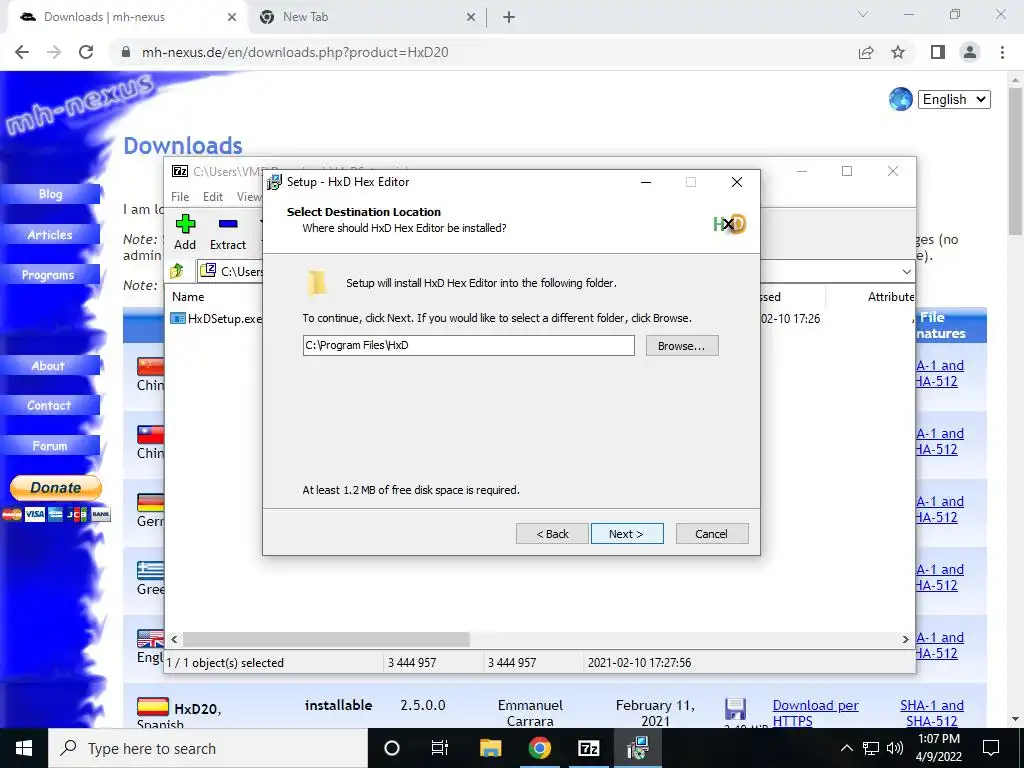Click mh-nexus site logo
Image resolution: width=1024 pixels, height=768 pixels.
[x=78, y=104]
